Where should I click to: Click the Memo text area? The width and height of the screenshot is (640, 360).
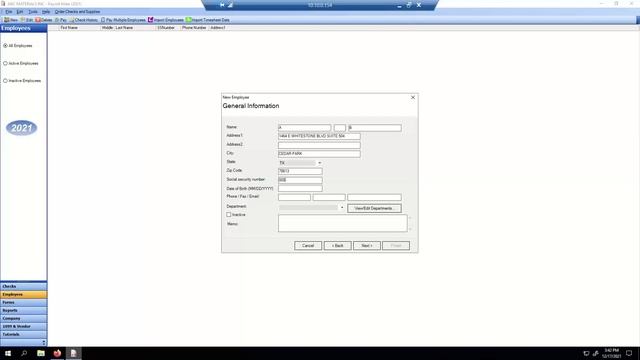point(342,223)
